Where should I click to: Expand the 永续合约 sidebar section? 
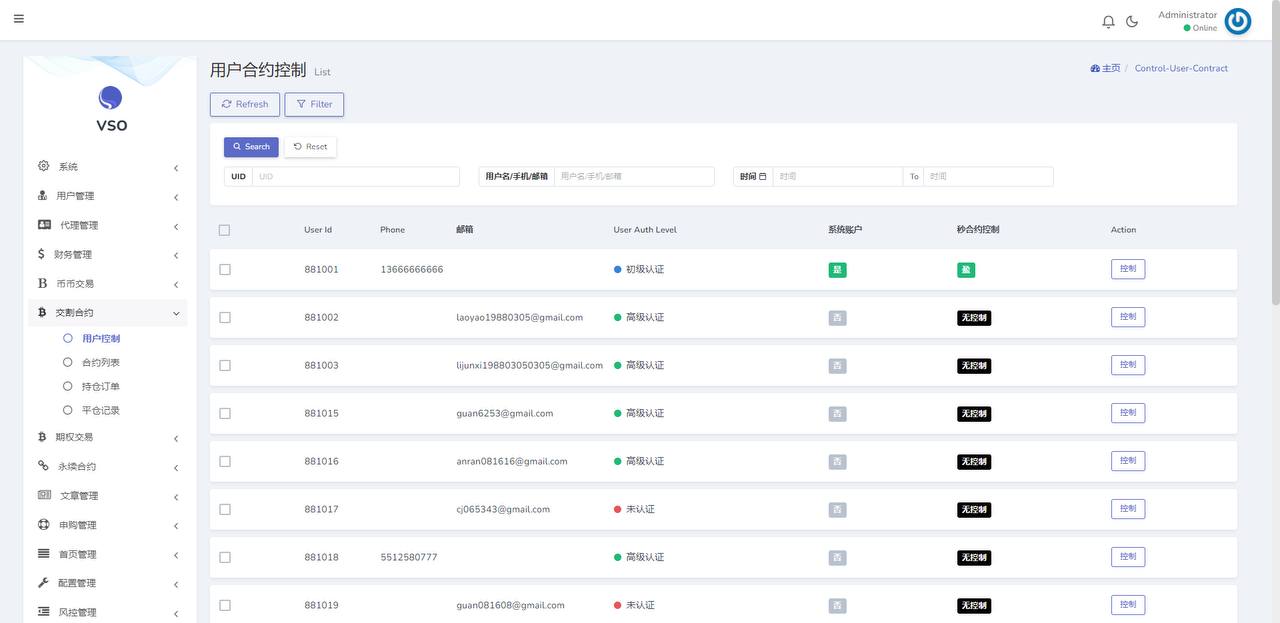pyautogui.click(x=108, y=467)
